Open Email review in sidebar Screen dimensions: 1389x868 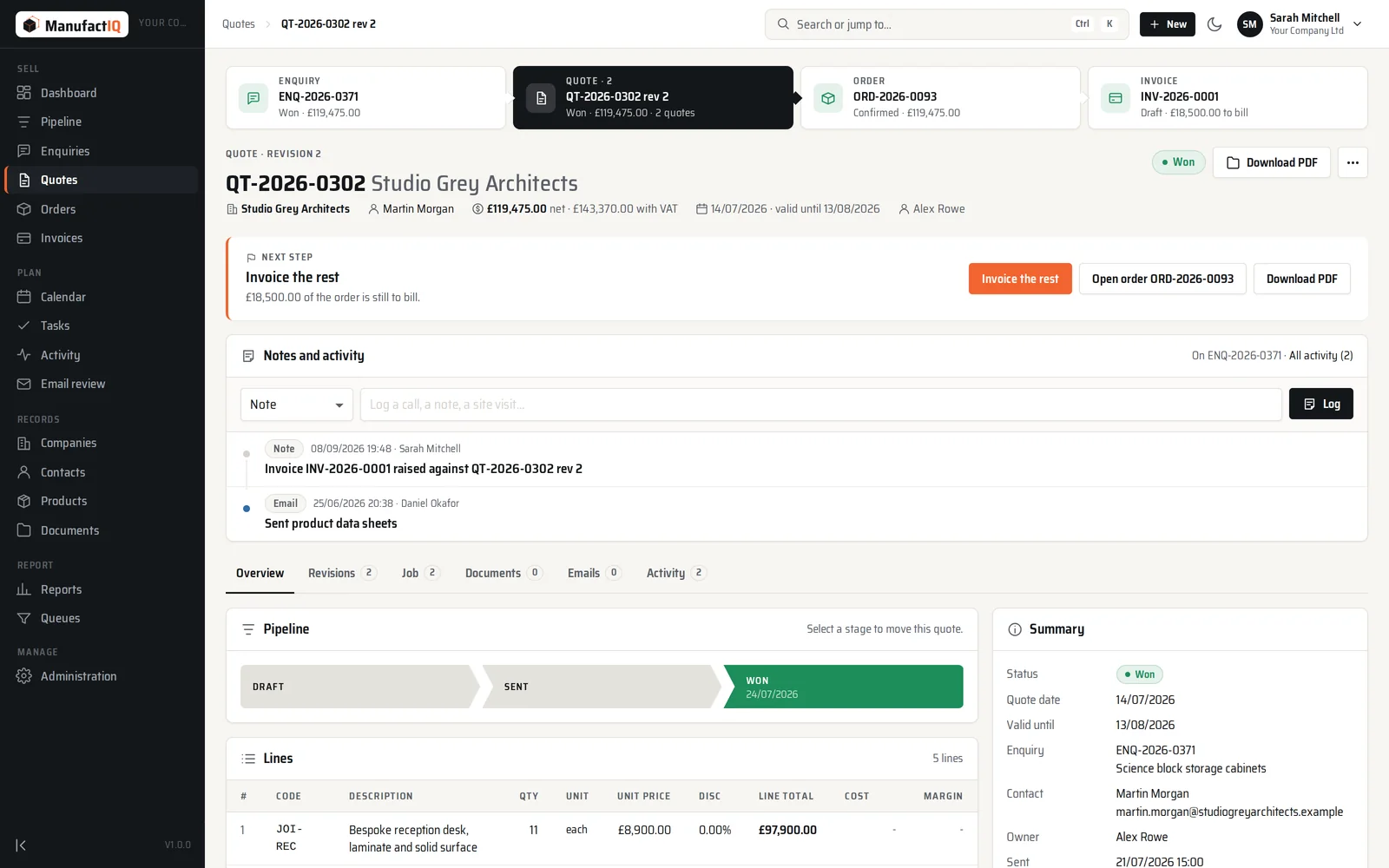(x=102, y=384)
